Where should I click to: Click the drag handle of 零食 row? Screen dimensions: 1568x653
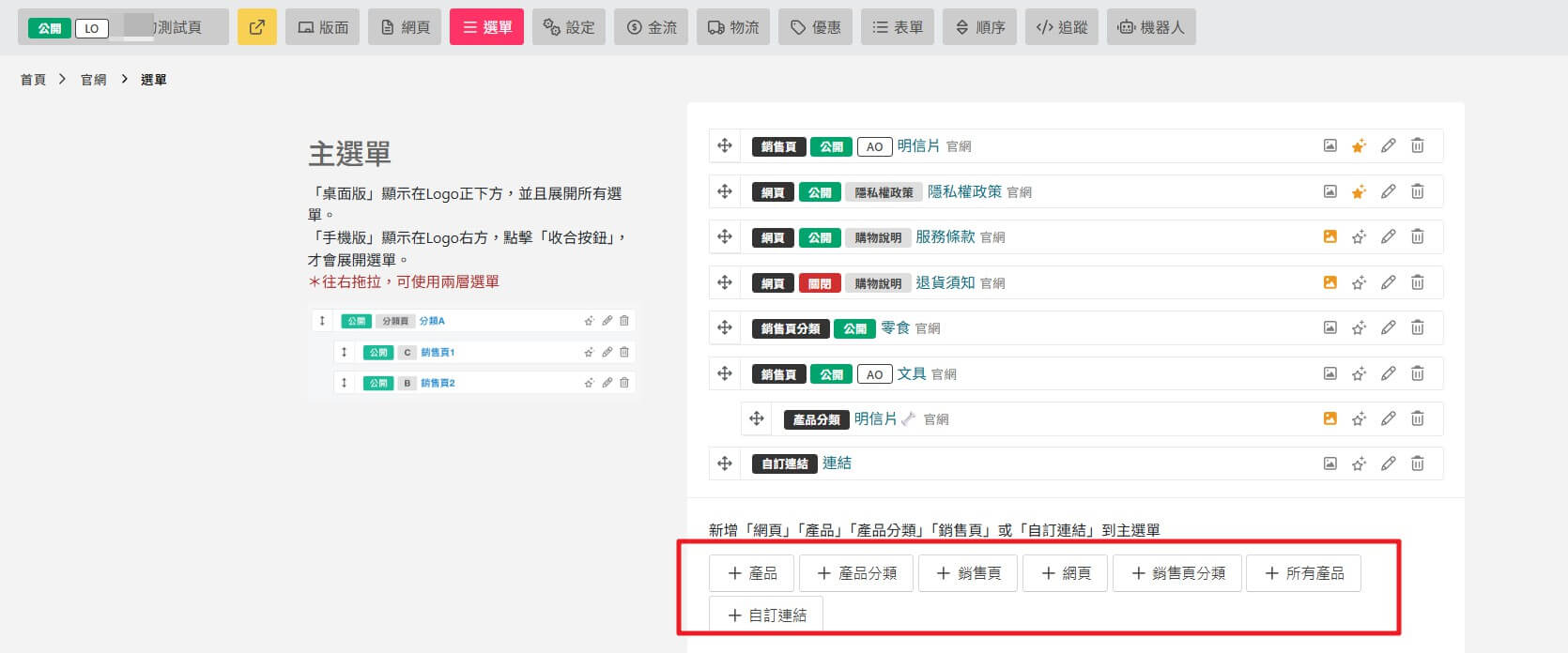[x=724, y=327]
